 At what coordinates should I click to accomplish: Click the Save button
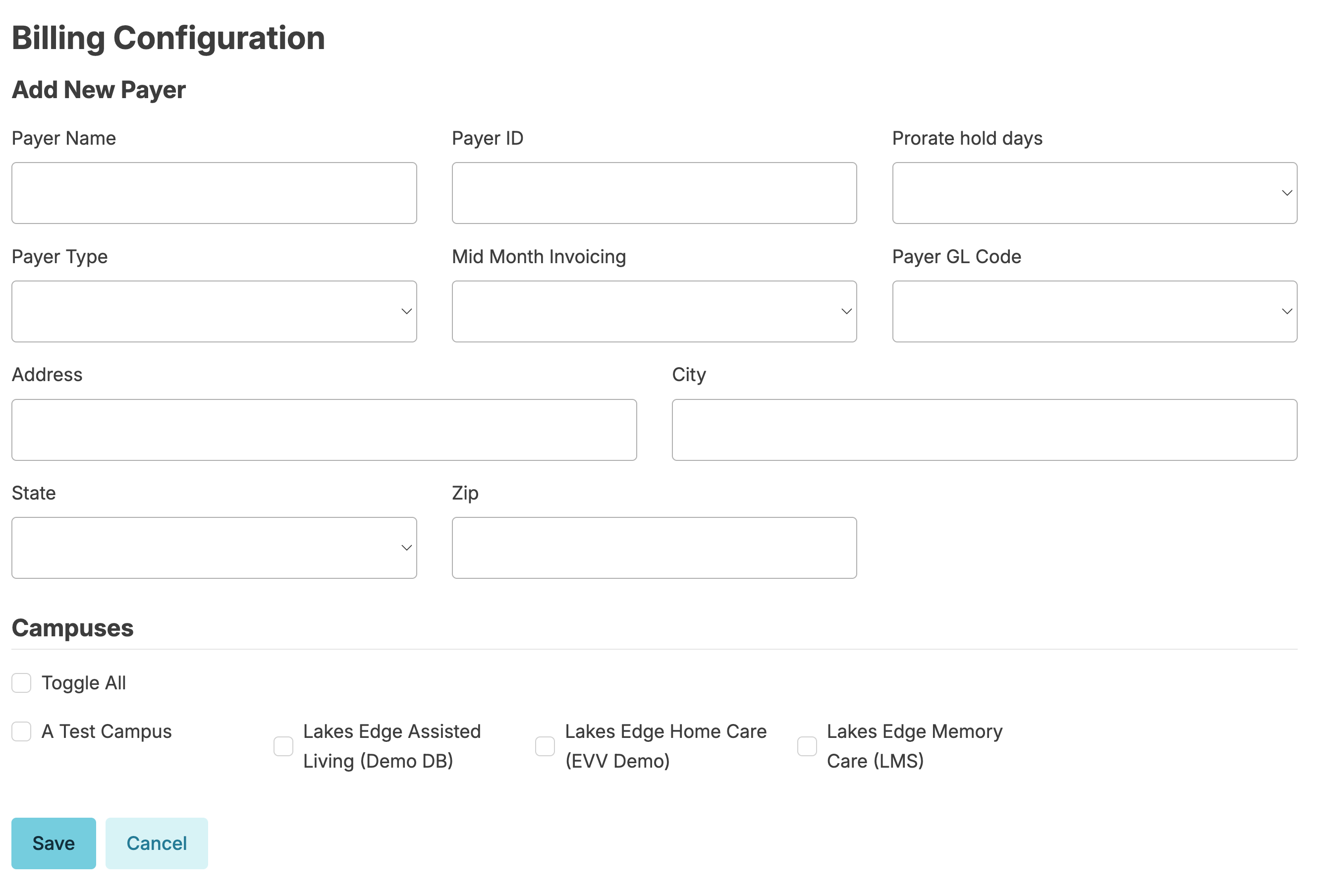[54, 843]
